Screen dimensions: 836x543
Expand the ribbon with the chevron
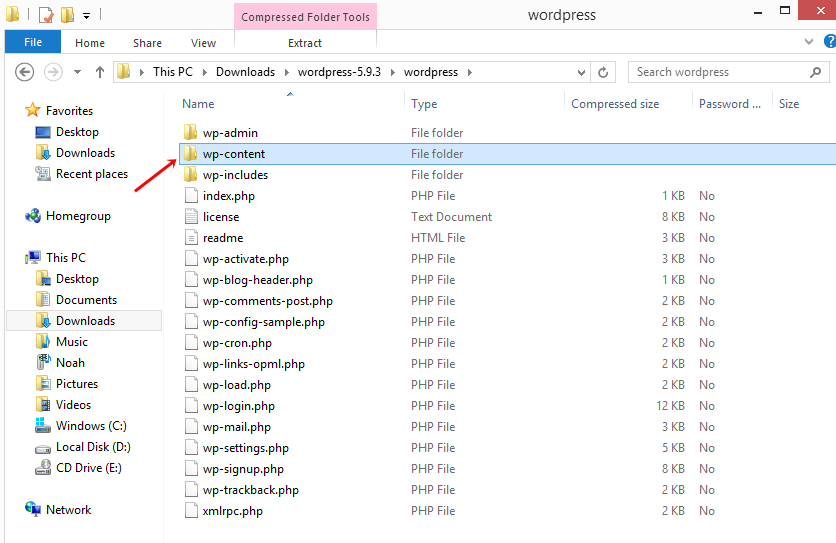click(x=809, y=42)
